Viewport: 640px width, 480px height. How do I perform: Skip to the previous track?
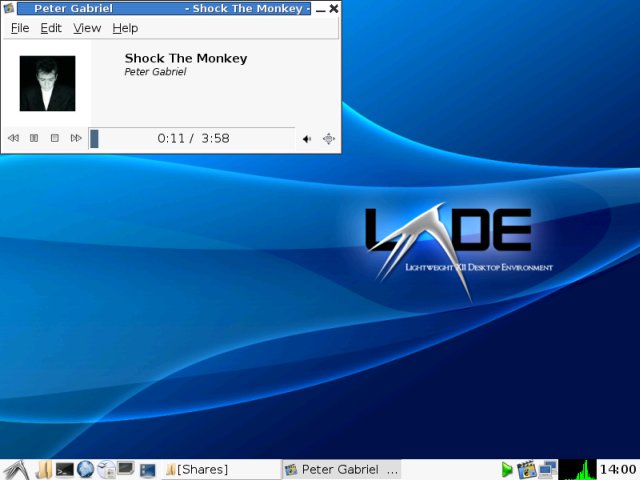coord(13,138)
